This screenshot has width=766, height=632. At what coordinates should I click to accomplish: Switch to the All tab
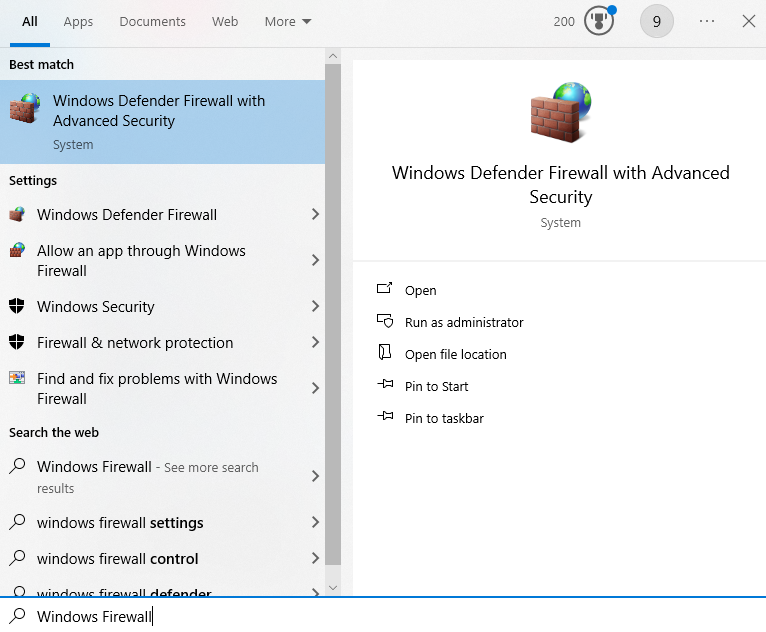point(30,21)
